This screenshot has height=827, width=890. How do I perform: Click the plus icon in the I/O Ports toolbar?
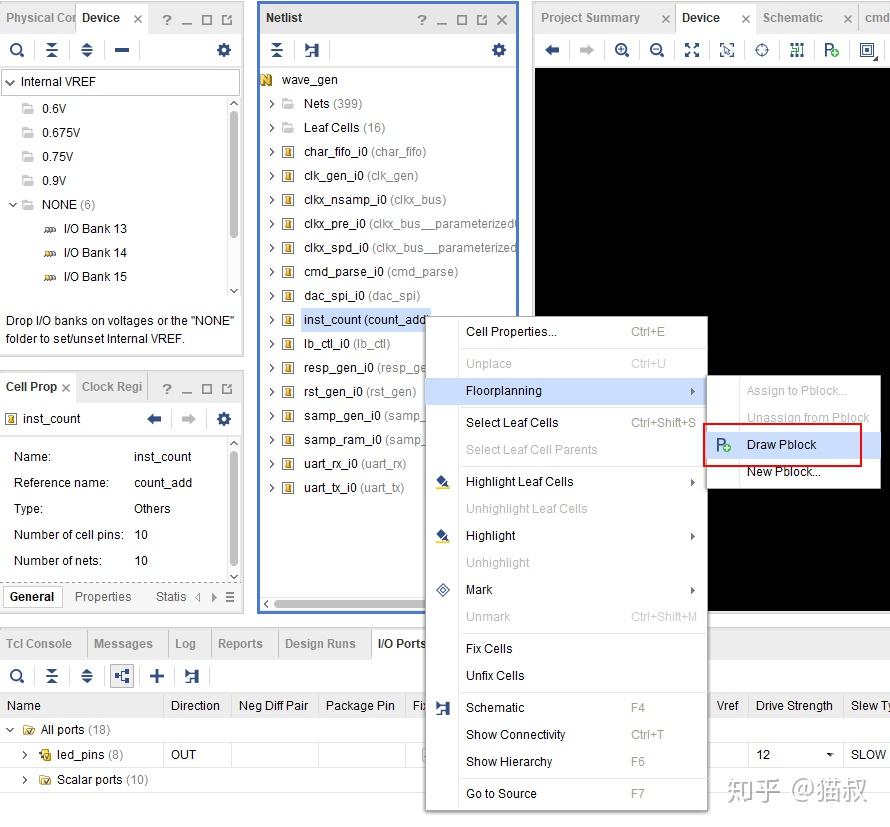(x=156, y=676)
